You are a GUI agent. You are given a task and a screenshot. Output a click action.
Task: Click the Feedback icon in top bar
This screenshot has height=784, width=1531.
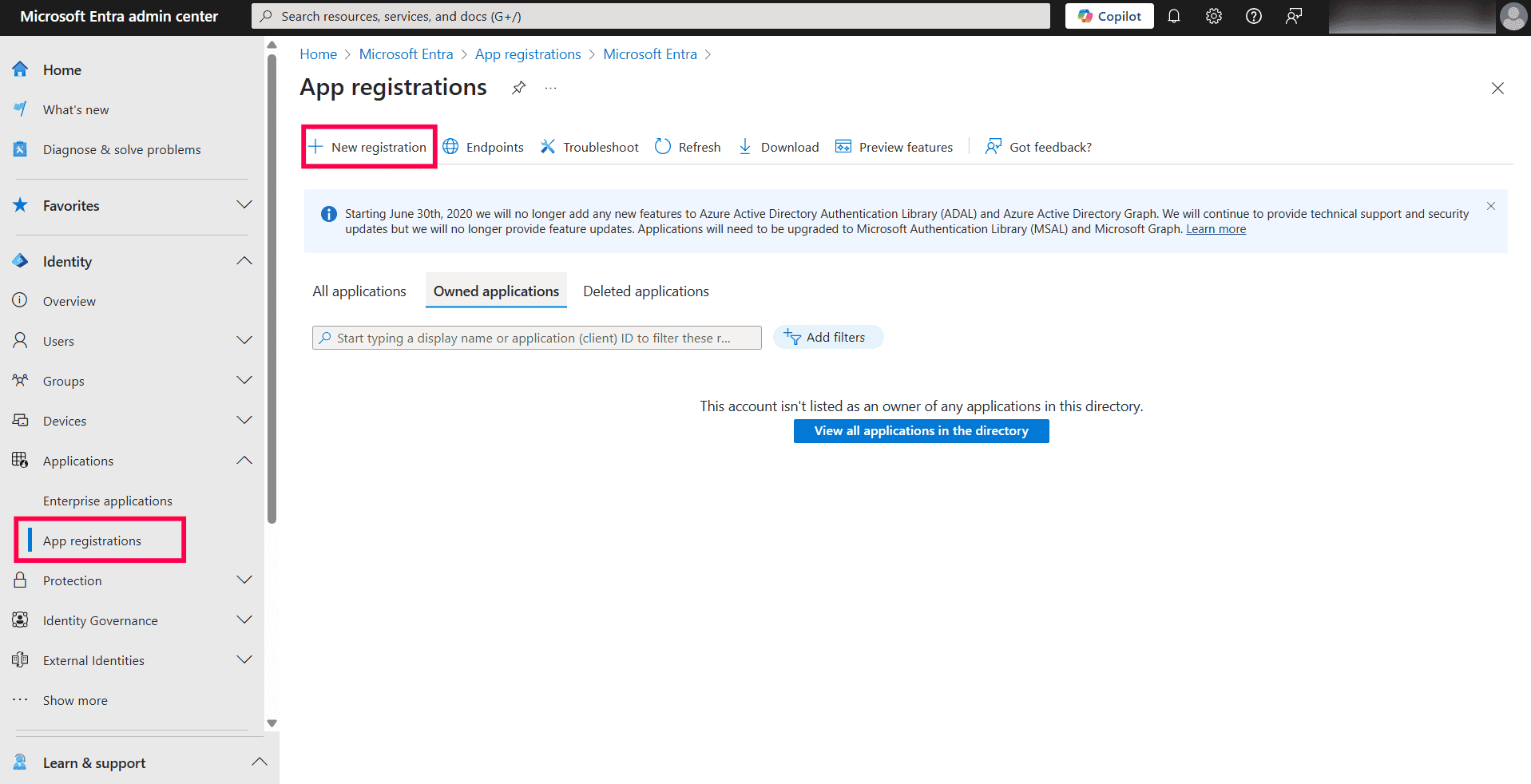click(x=1294, y=16)
